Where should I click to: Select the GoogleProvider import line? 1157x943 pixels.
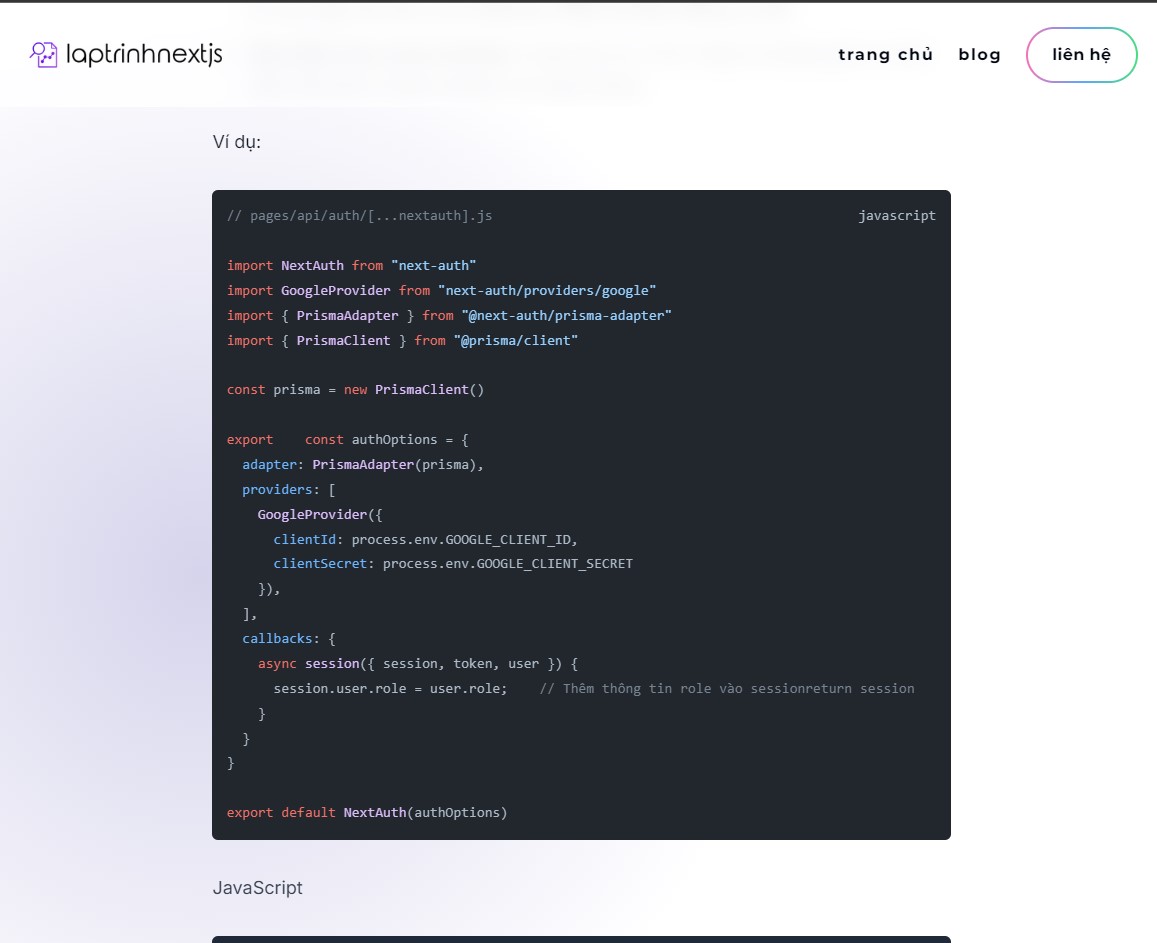pyautogui.click(x=441, y=291)
